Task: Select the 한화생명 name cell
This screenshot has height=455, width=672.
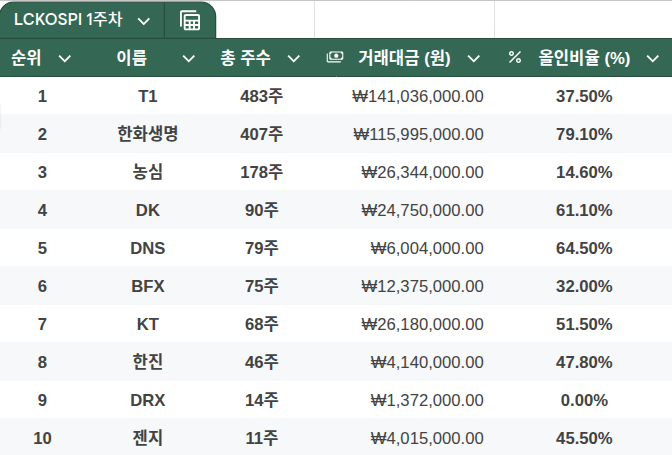Action: [x=147, y=134]
